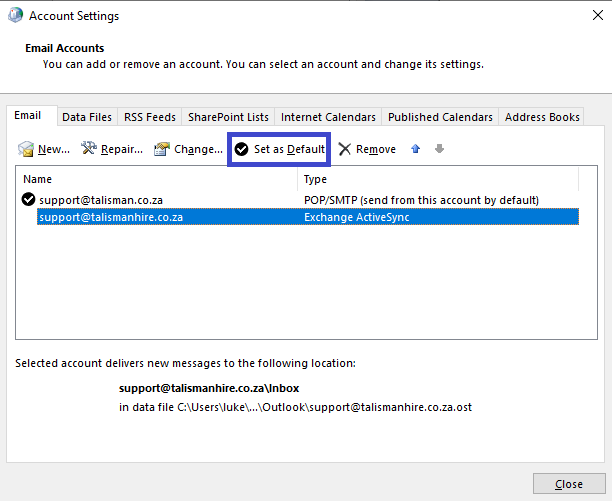Click default checkmark beside support@talisman.co.za
Viewport: 612px width, 501px height.
pyautogui.click(x=28, y=199)
